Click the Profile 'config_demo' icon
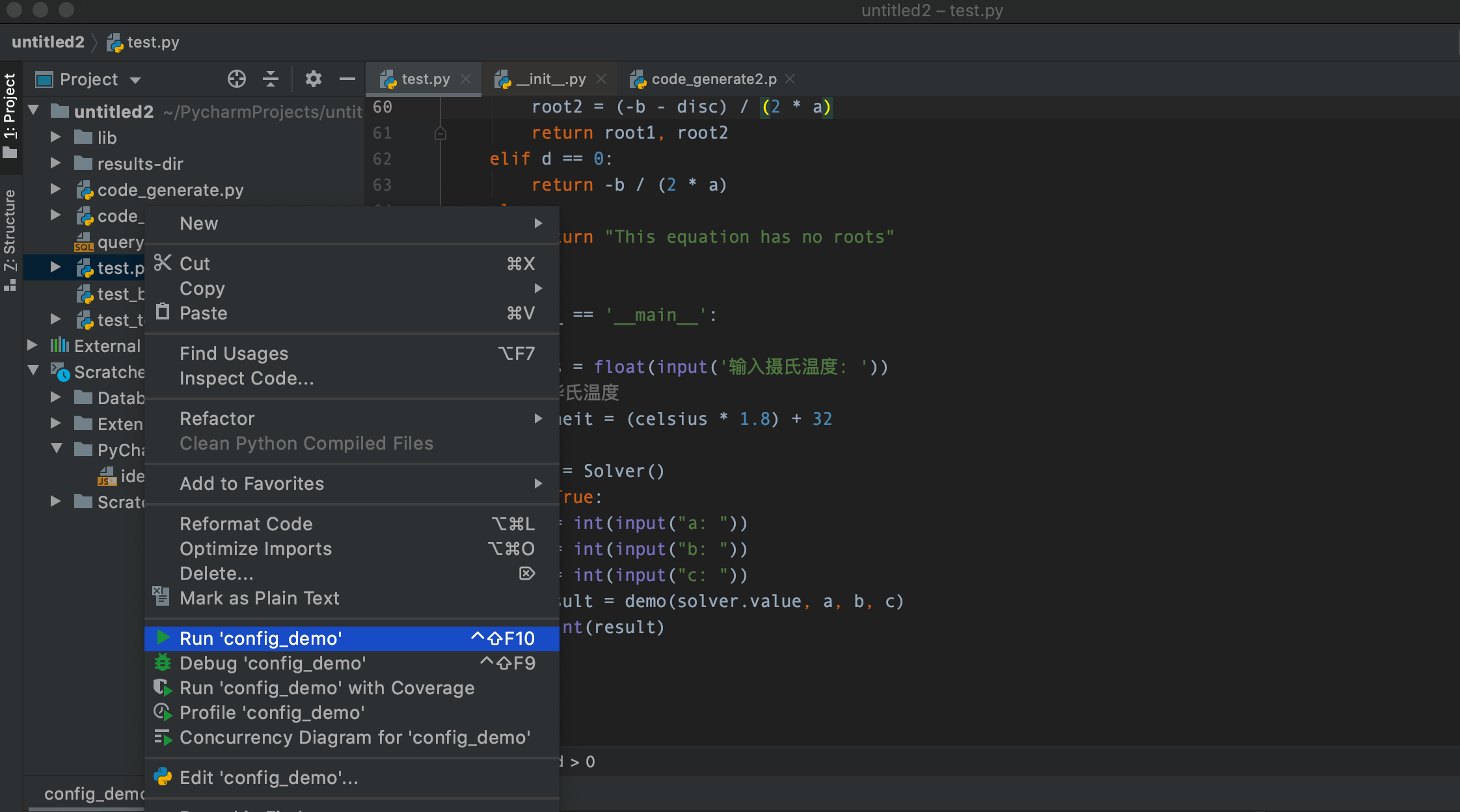This screenshot has width=1460, height=812. (x=163, y=712)
